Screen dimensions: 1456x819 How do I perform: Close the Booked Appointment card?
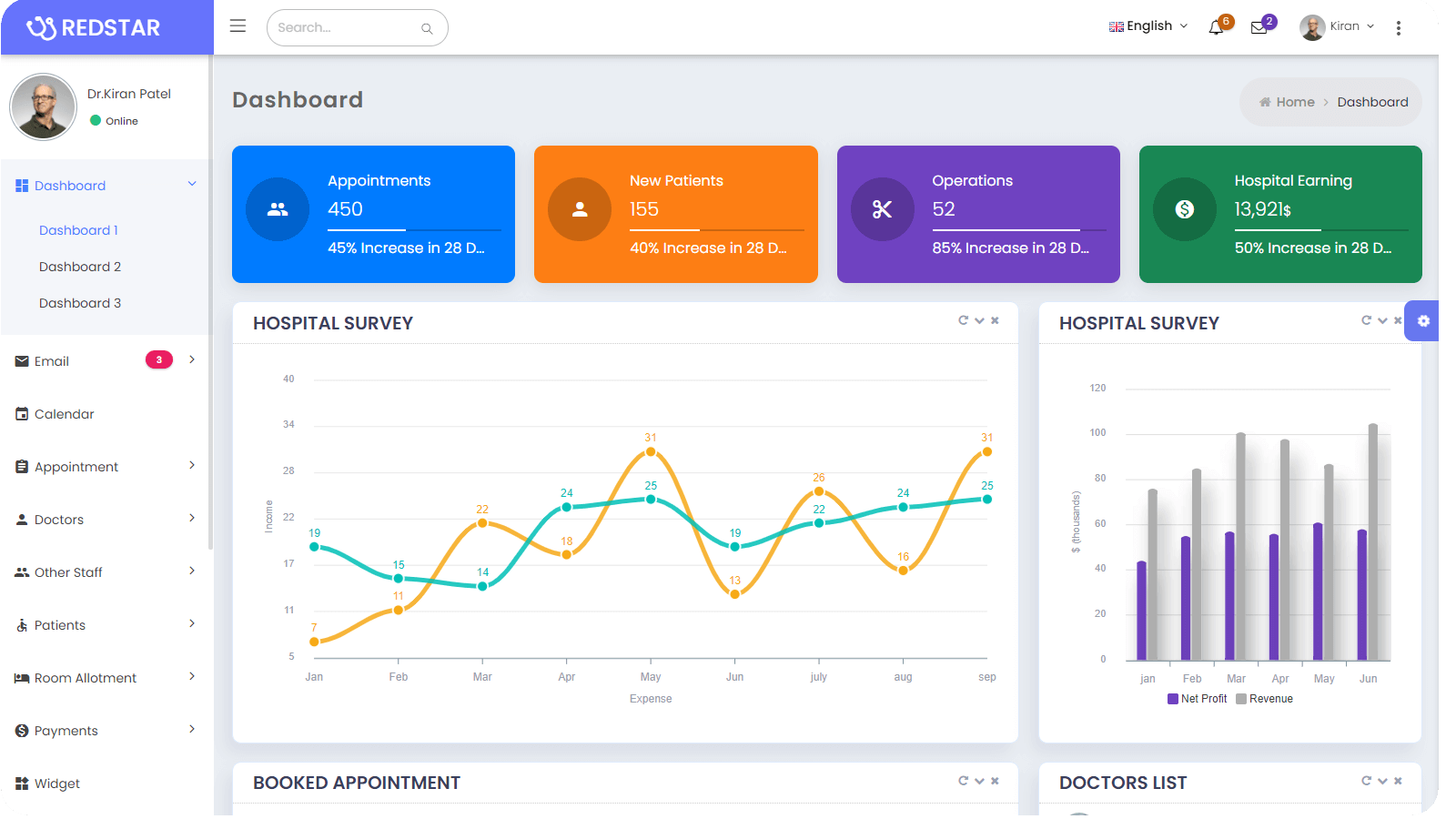point(995,781)
